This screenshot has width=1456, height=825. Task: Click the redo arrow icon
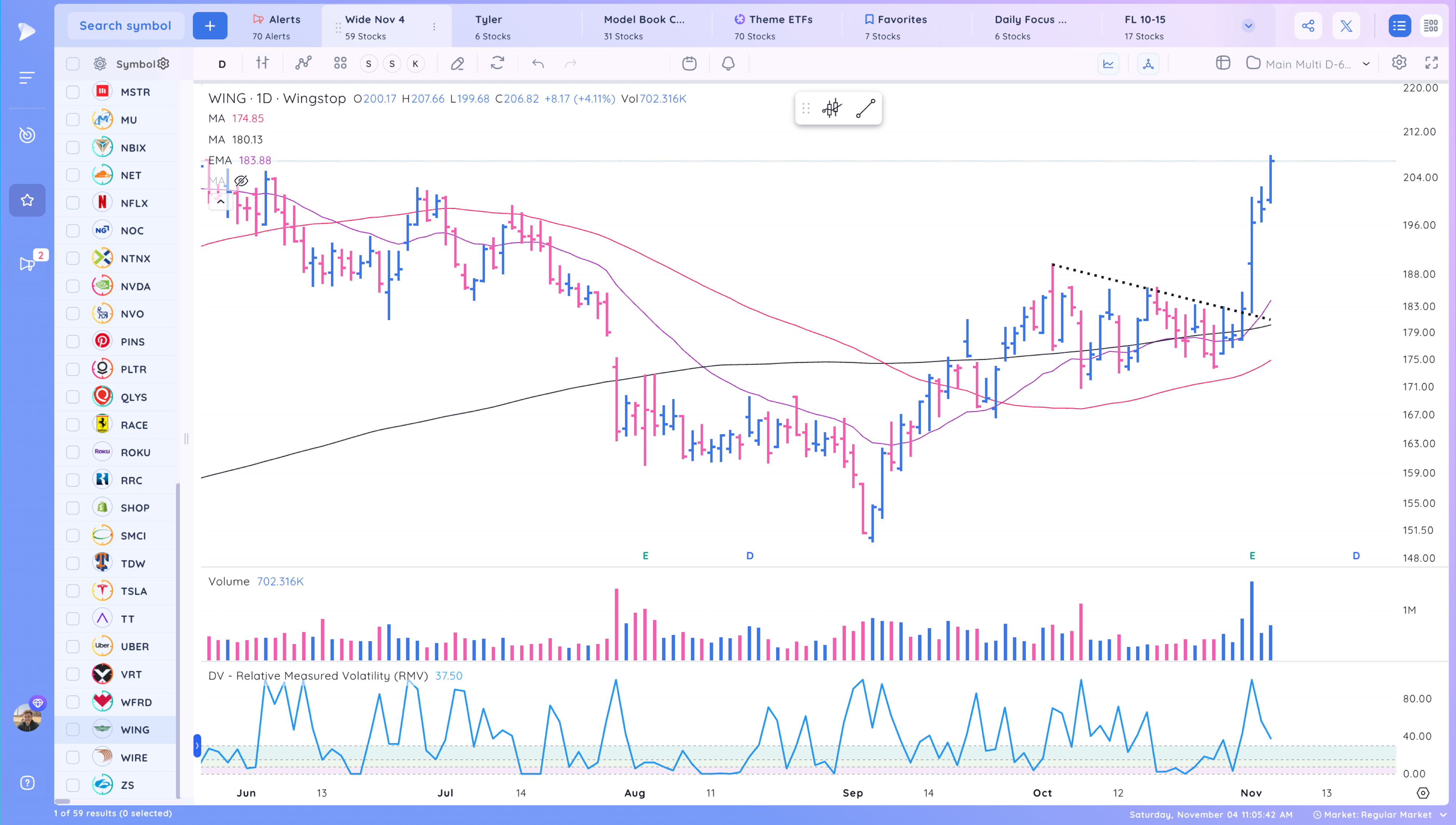pyautogui.click(x=570, y=63)
